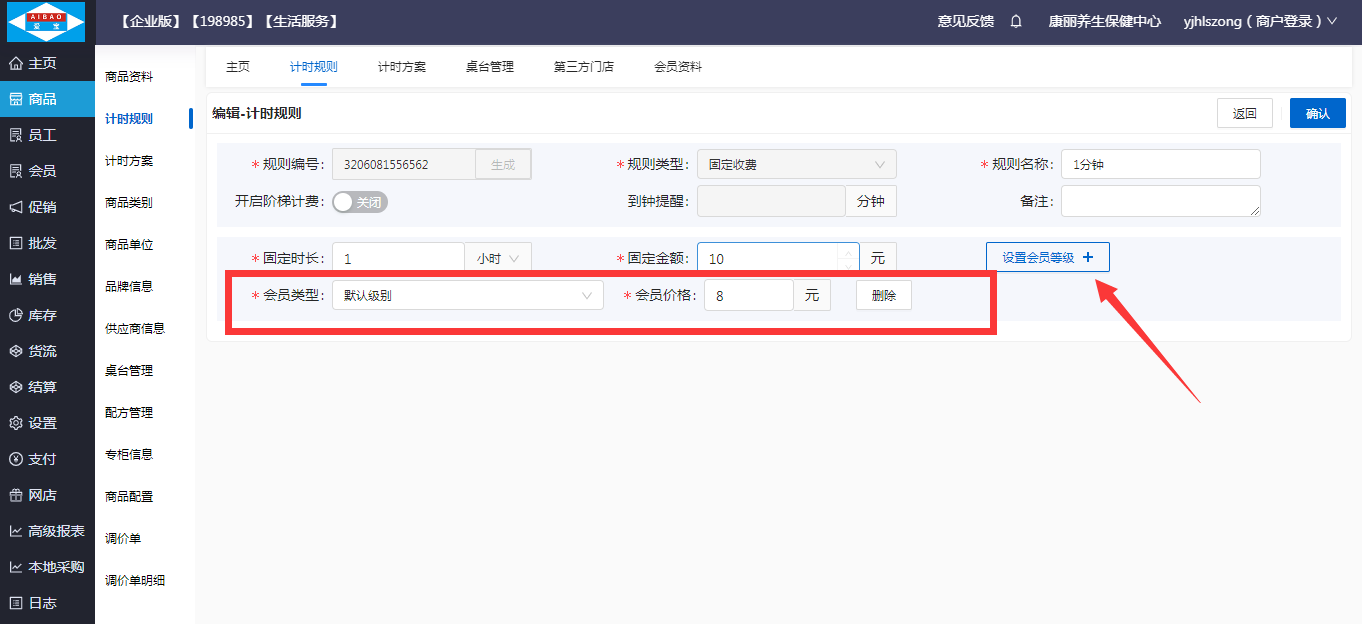The image size is (1362, 624).
Task: Open 调价单明细 in the submenu
Action: coord(135,580)
